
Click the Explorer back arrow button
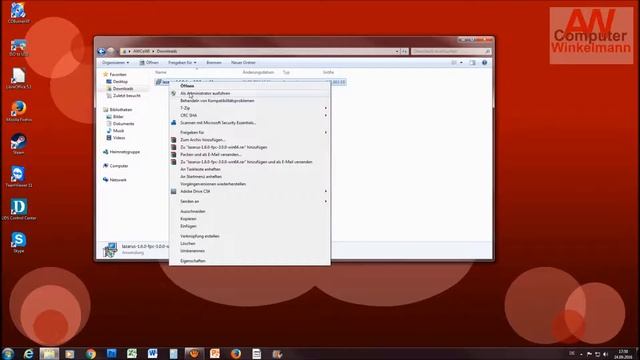tap(102, 51)
